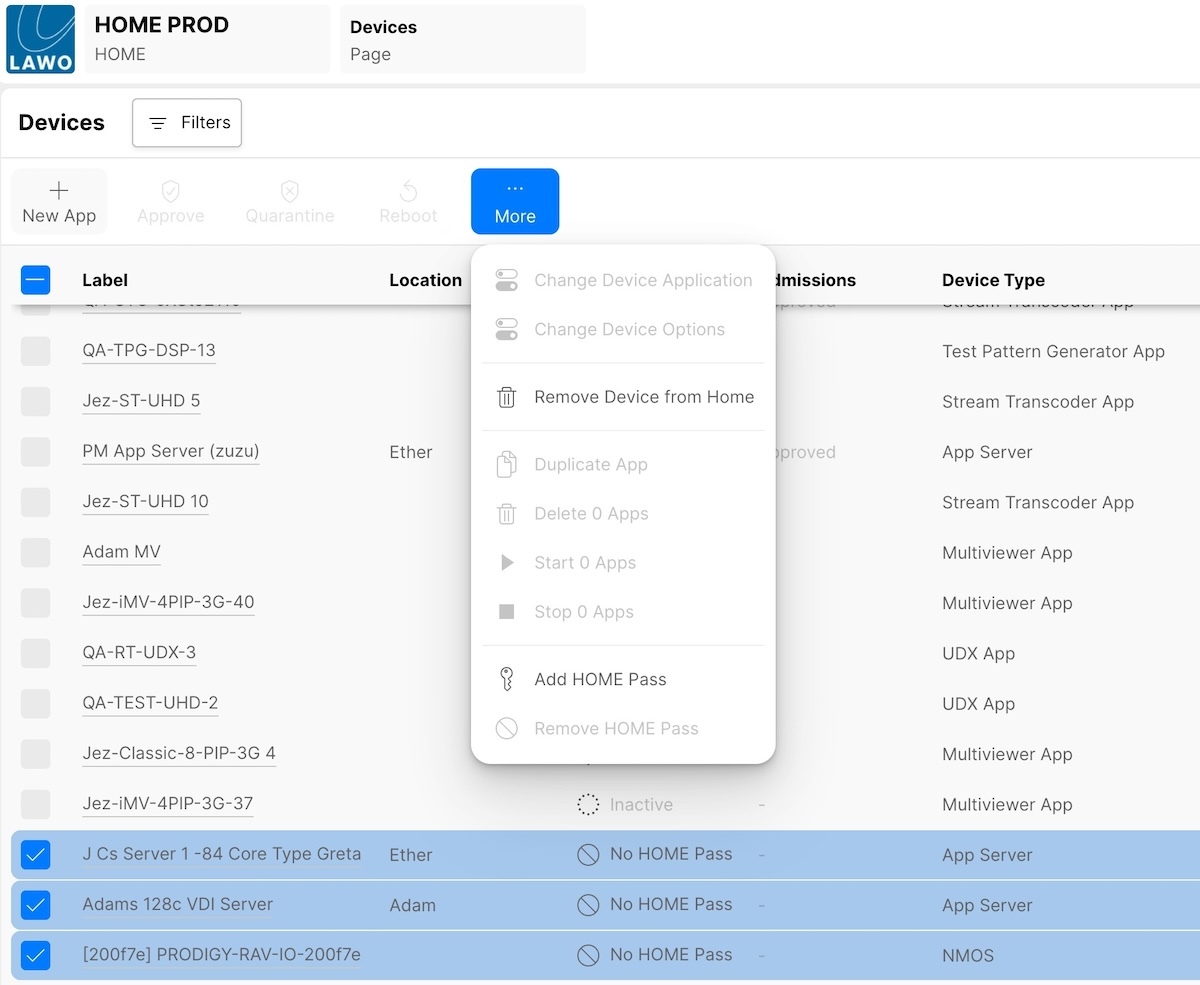Sort by the Device Type column header
Viewport: 1200px width, 985px height.
click(993, 280)
